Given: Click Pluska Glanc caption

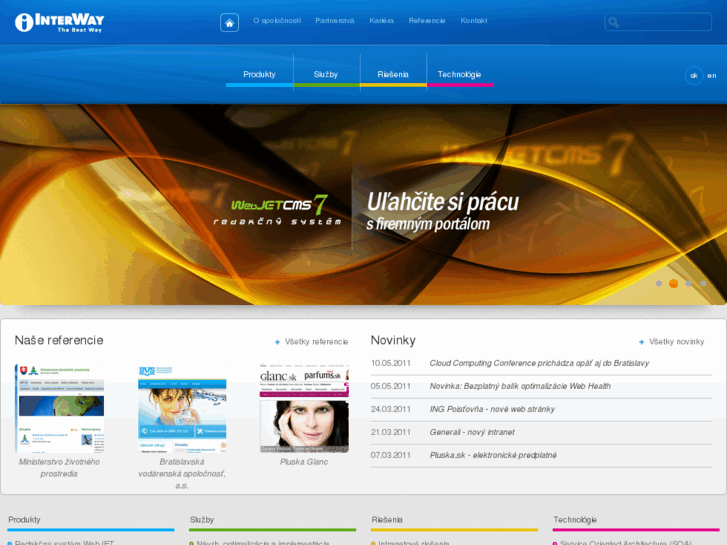Looking at the screenshot, I should (304, 462).
